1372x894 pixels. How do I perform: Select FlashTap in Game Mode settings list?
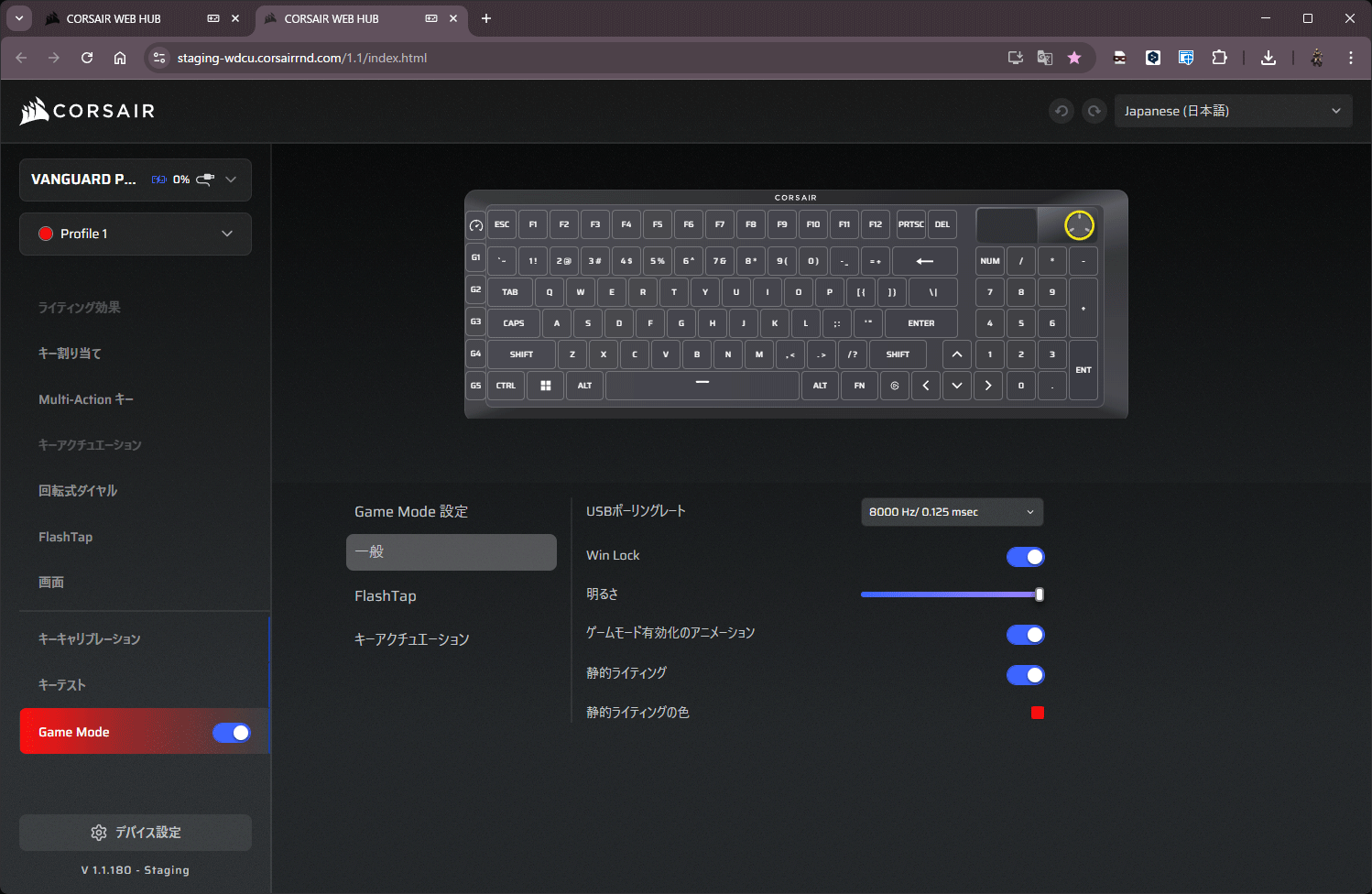click(386, 596)
